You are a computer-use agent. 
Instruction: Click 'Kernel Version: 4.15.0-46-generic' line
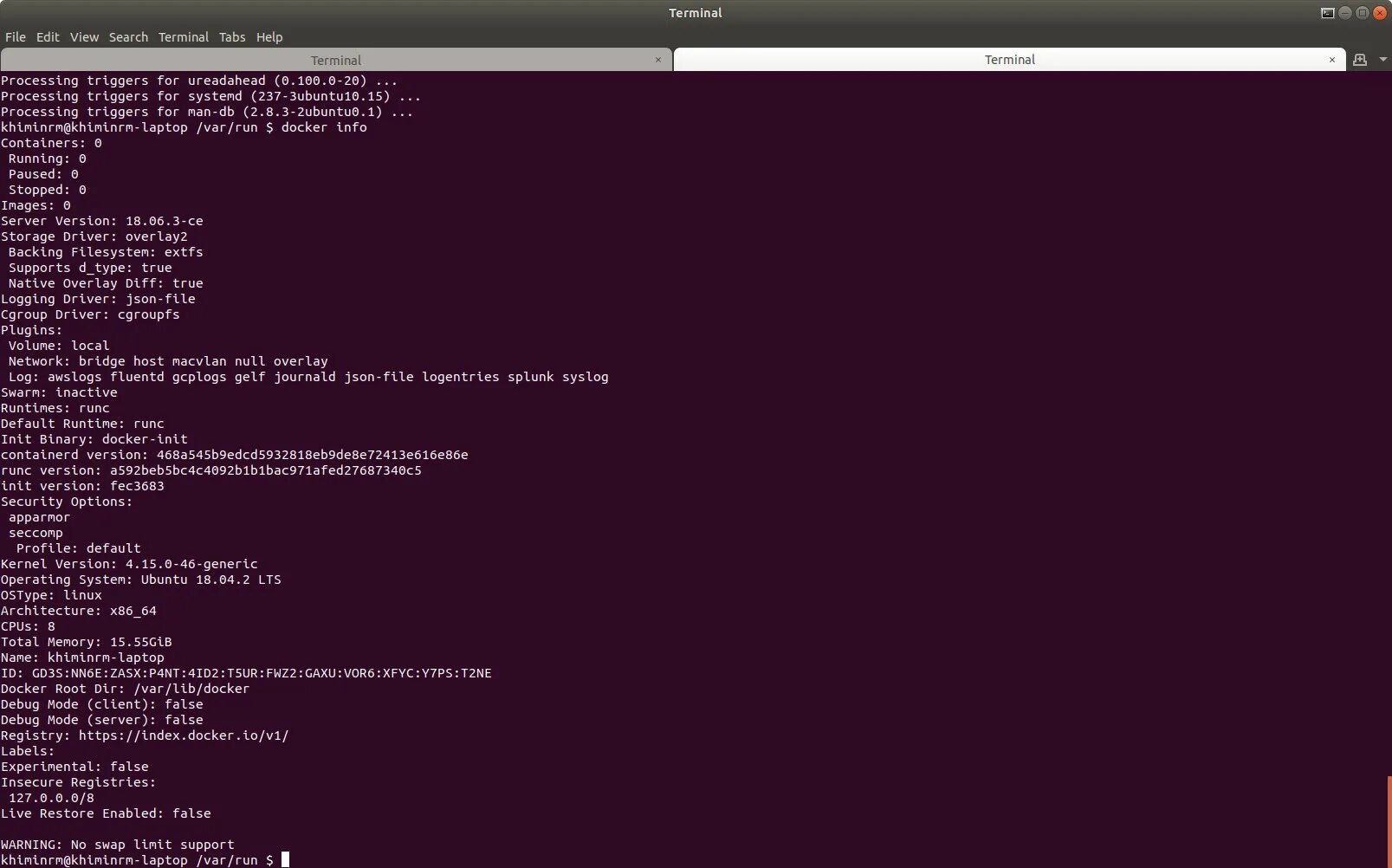129,564
